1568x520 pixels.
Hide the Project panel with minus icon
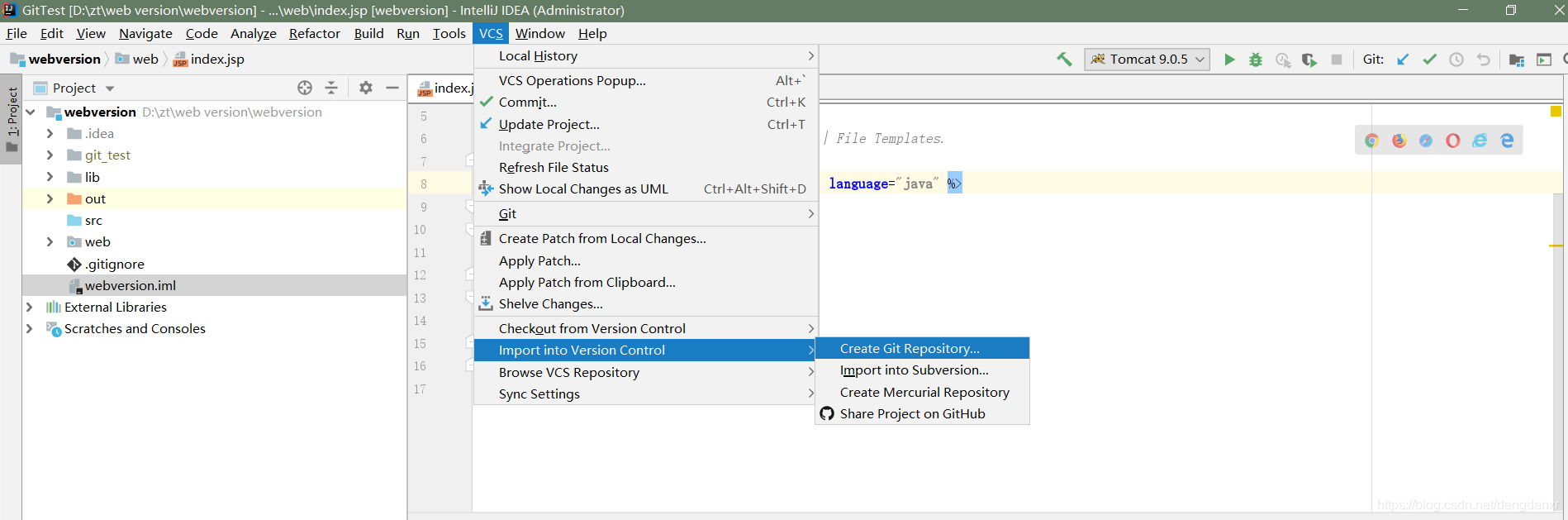pyautogui.click(x=392, y=88)
